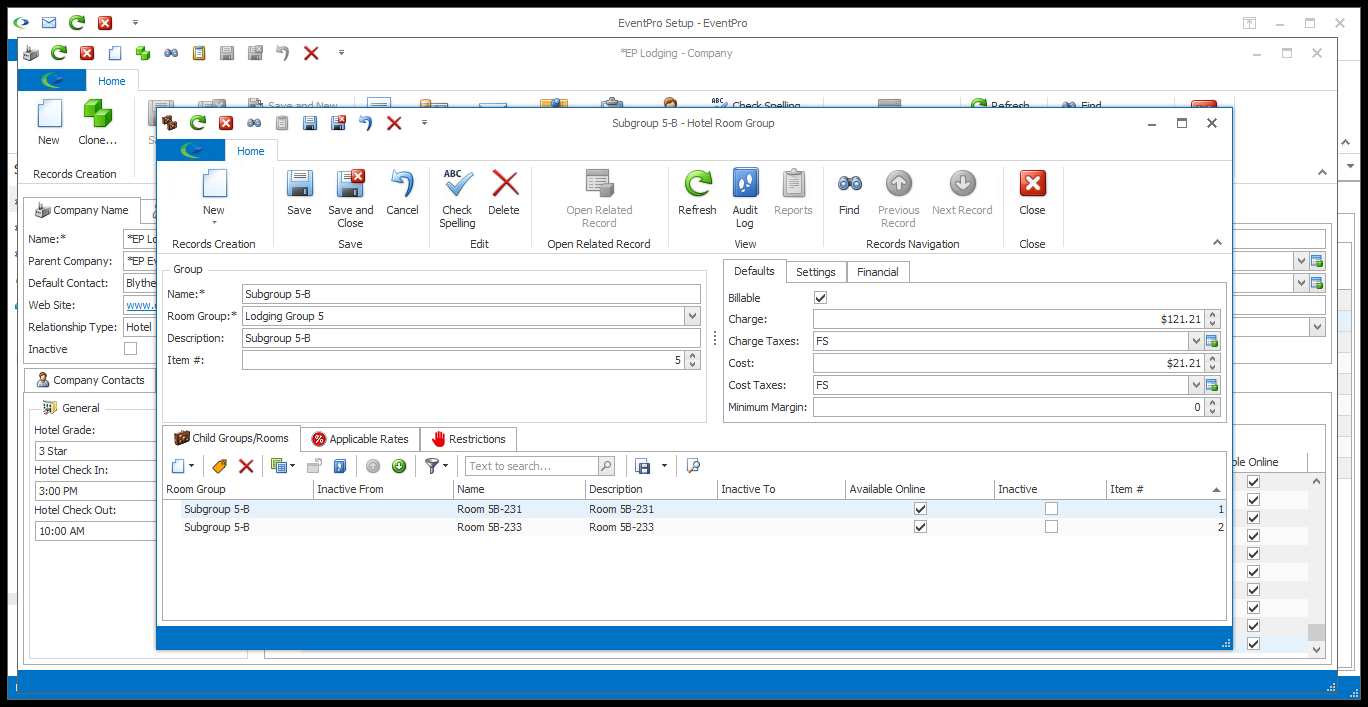Viewport: 1368px width, 707px height.
Task: Uncheck the Billable checkbox
Action: click(x=821, y=298)
